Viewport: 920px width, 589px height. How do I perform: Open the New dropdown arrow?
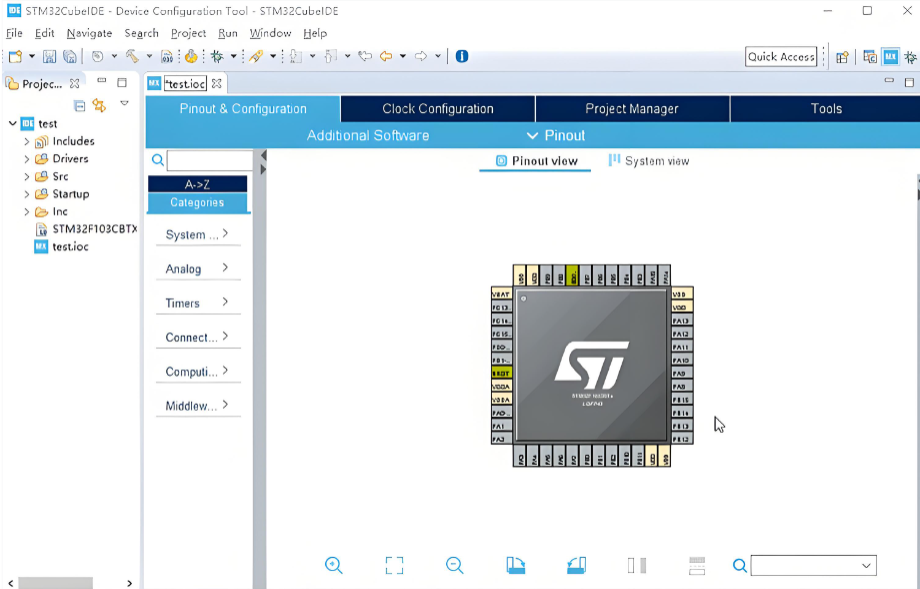[x=32, y=56]
